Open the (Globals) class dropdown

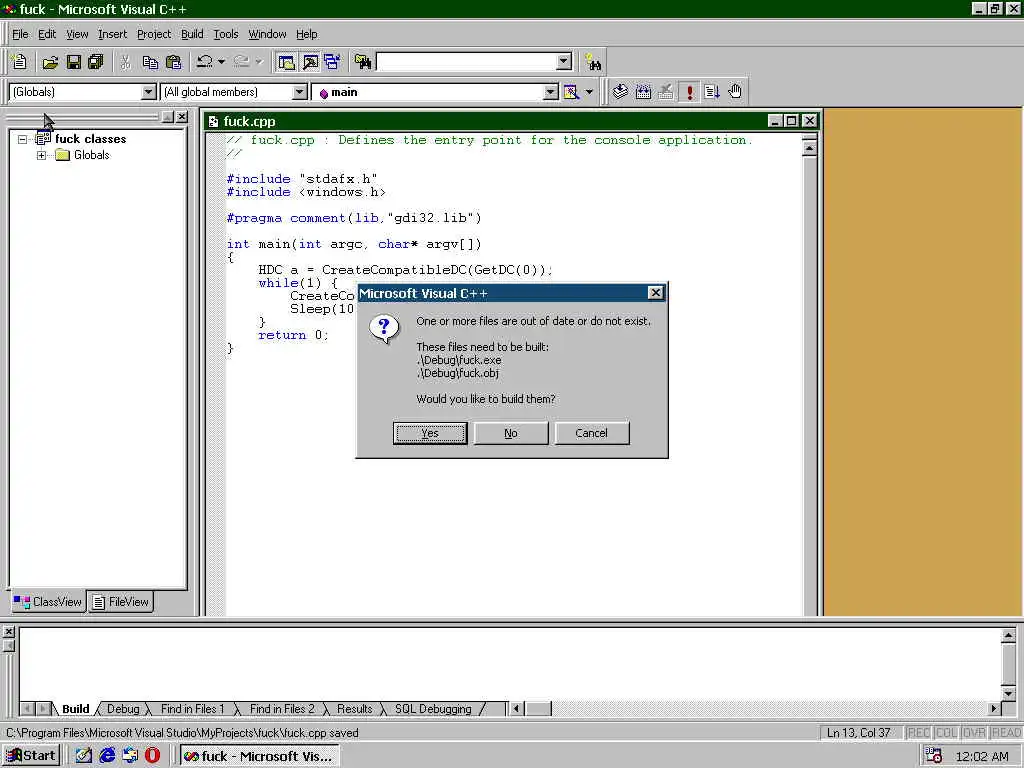pyautogui.click(x=149, y=92)
